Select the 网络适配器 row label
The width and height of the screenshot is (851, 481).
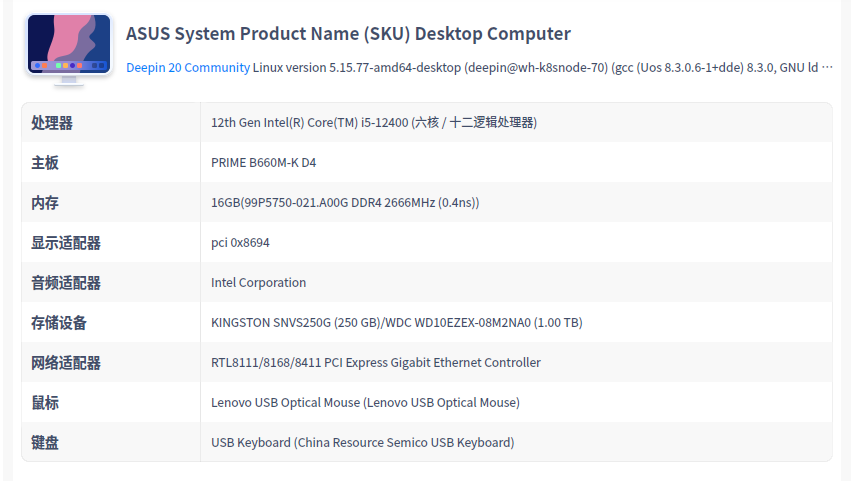coord(66,363)
